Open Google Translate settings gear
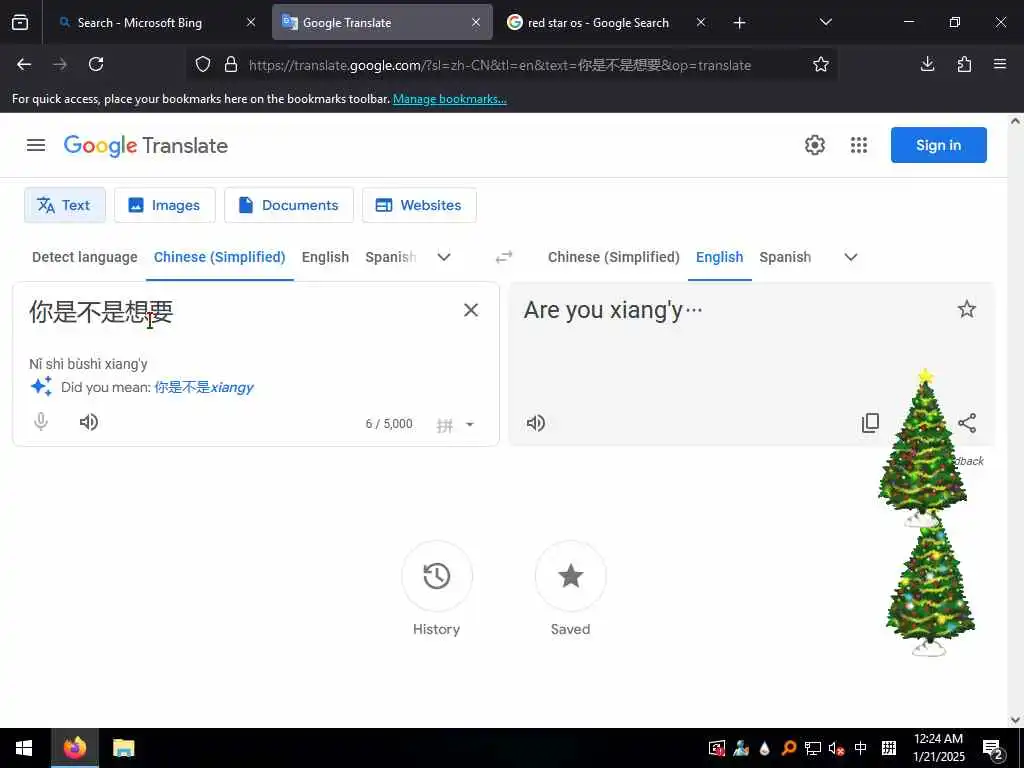This screenshot has height=768, width=1024. click(x=814, y=145)
